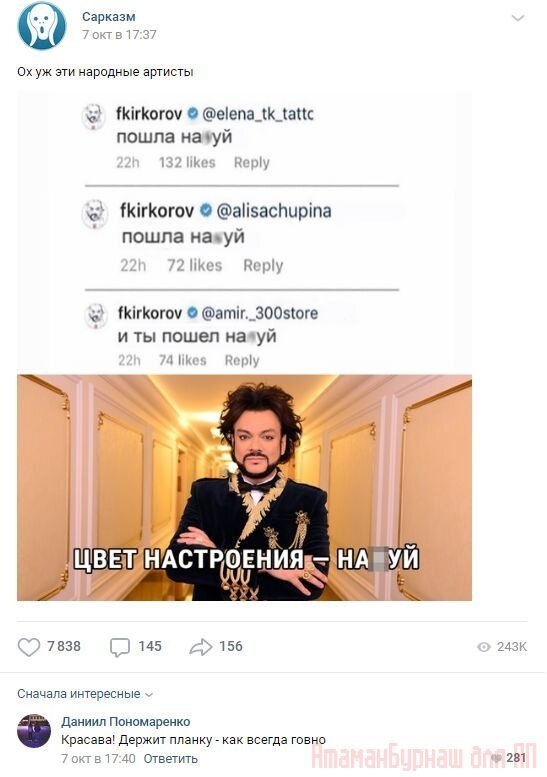Viewport: 547px width, 777px height.
Task: Click the comment timestamp 7 окт в 17:40
Action: (98, 758)
